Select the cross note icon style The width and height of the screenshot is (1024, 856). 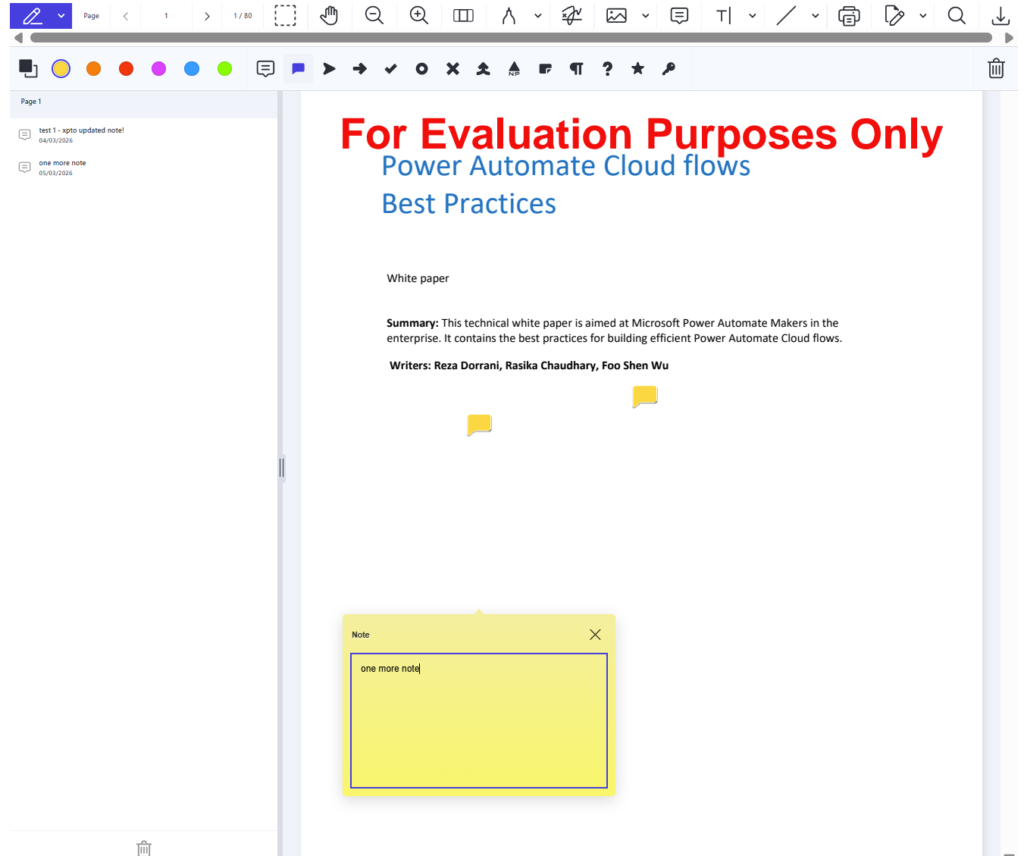pos(452,69)
